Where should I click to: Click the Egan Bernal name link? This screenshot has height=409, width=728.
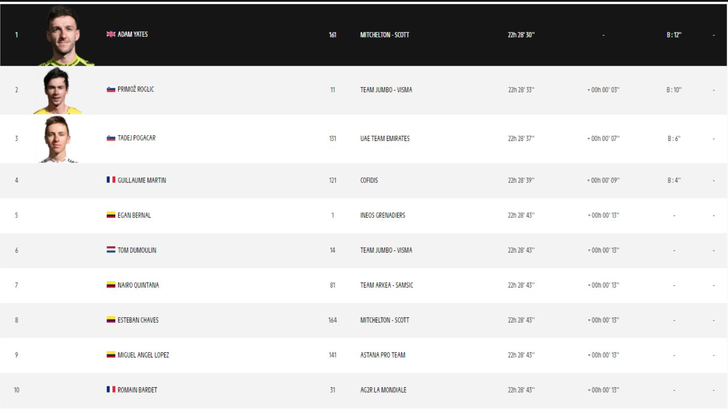point(134,215)
